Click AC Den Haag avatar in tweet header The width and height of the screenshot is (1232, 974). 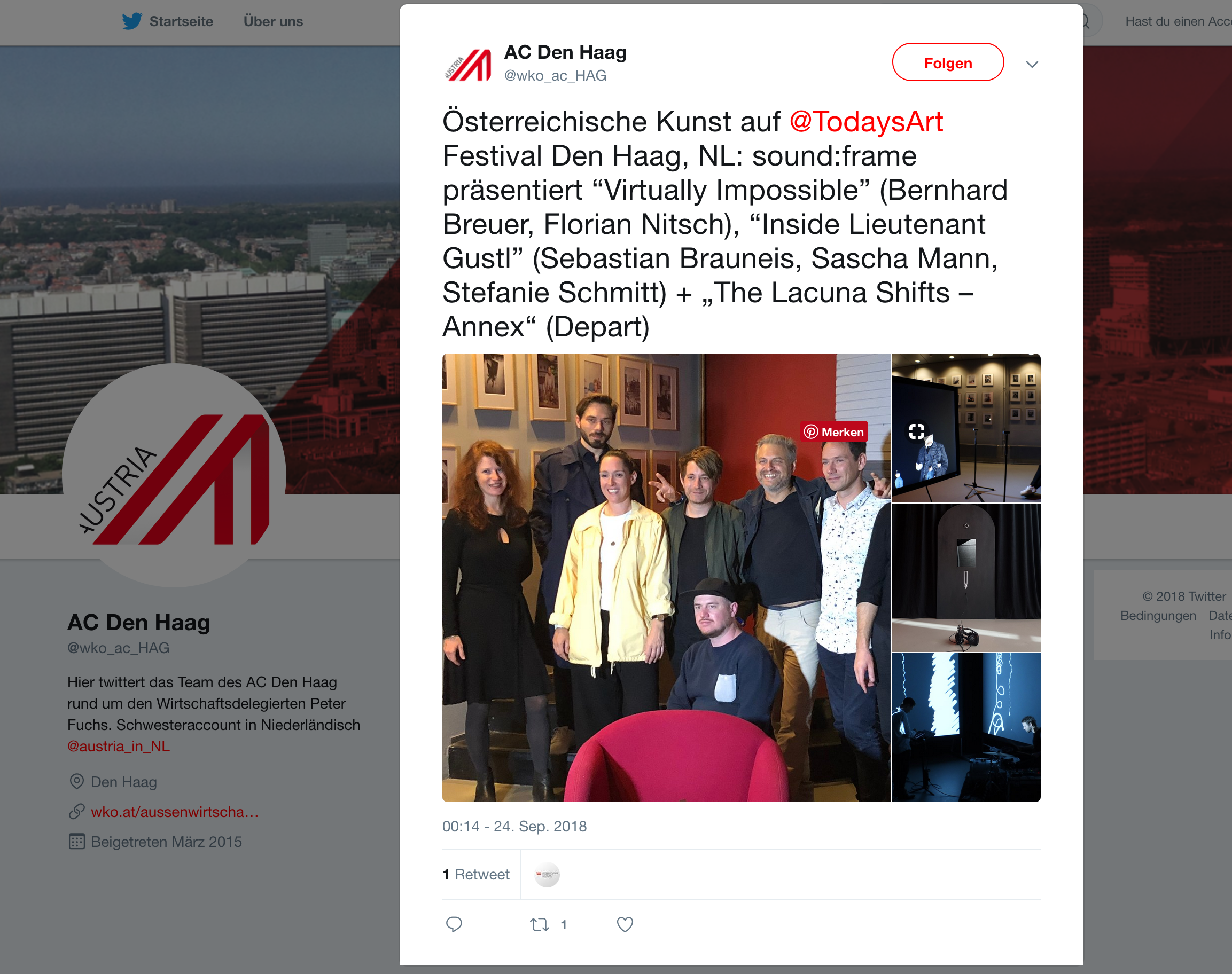point(468,64)
